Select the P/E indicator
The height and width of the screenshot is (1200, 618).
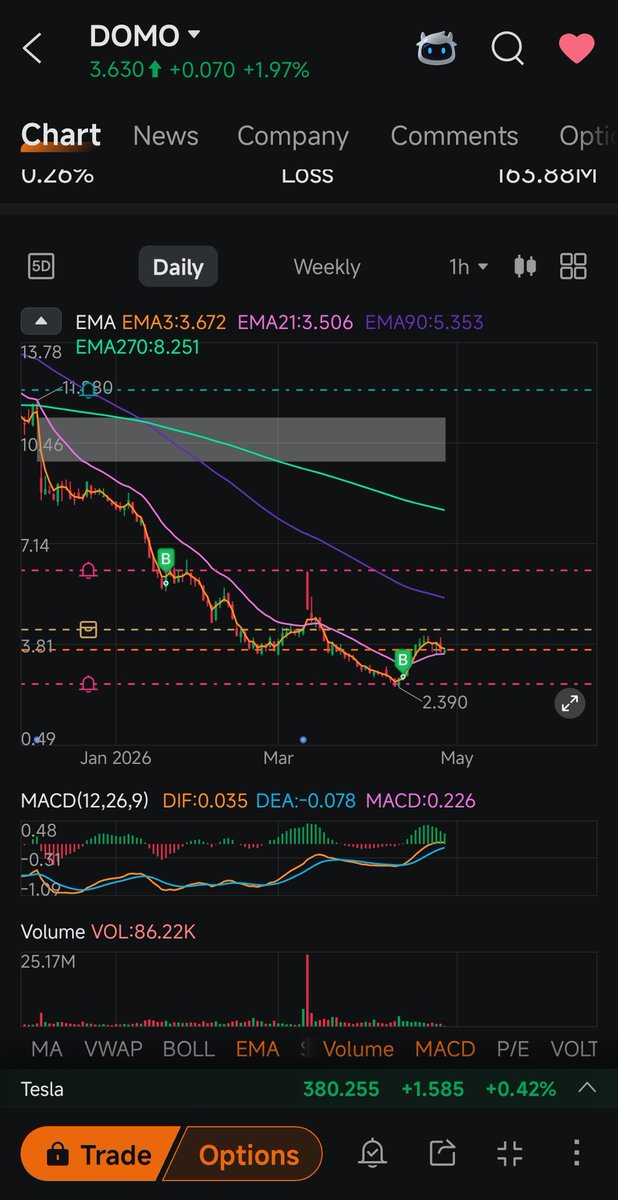click(513, 1048)
